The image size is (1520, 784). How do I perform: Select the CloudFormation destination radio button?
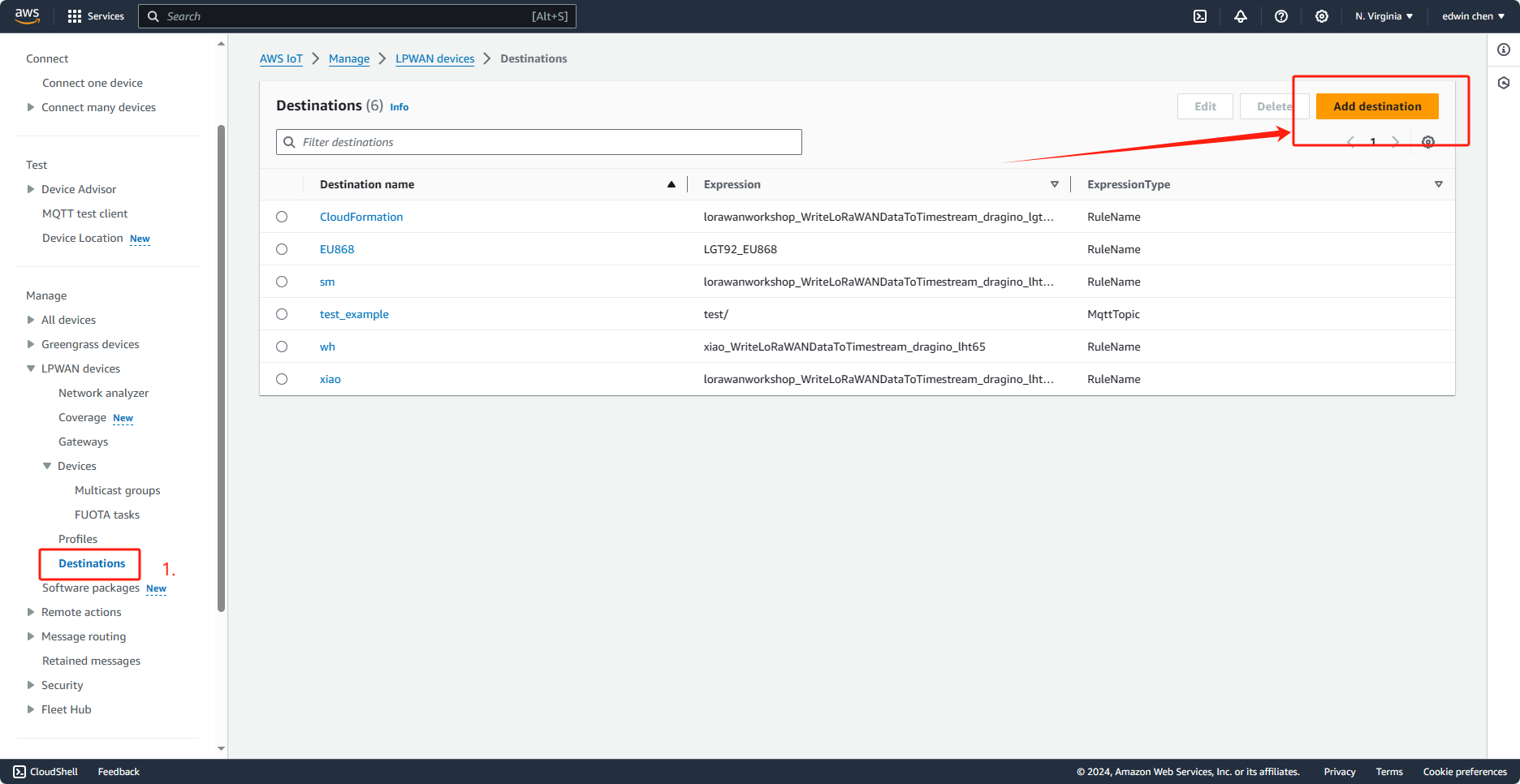[x=282, y=217]
